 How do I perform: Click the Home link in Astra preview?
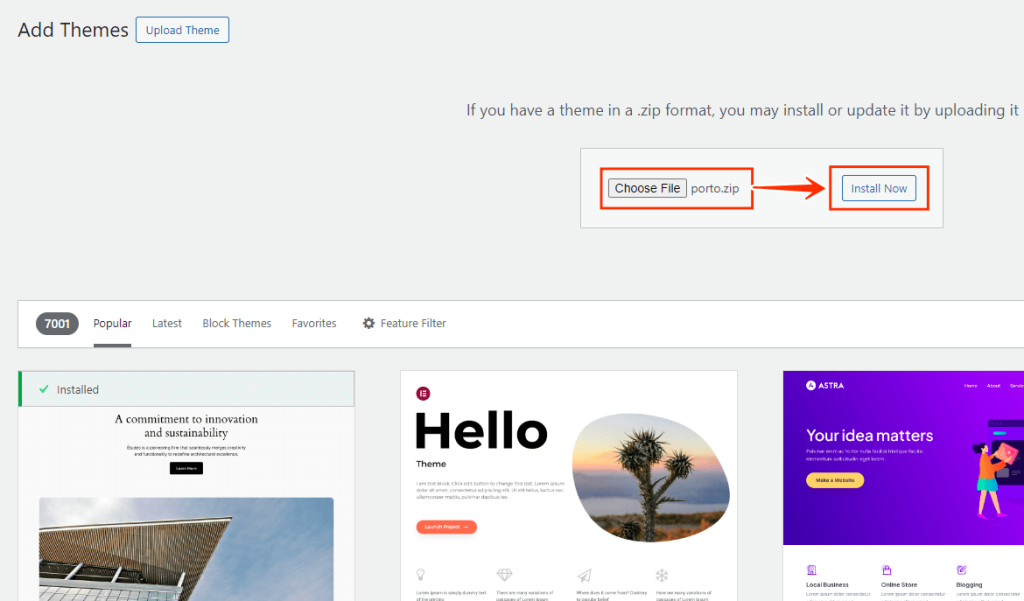(x=970, y=385)
